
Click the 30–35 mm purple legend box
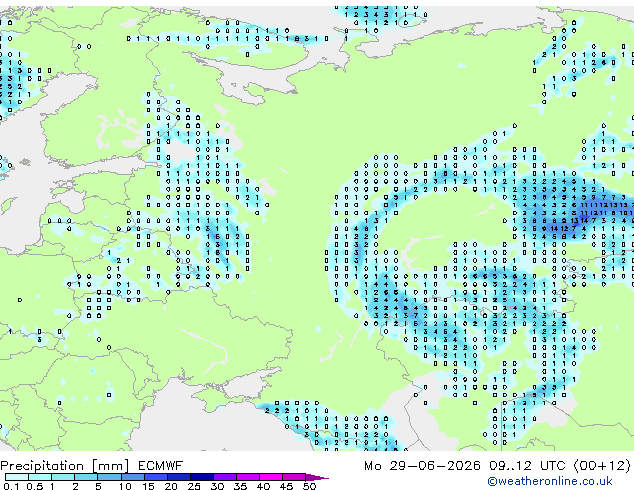point(225,477)
